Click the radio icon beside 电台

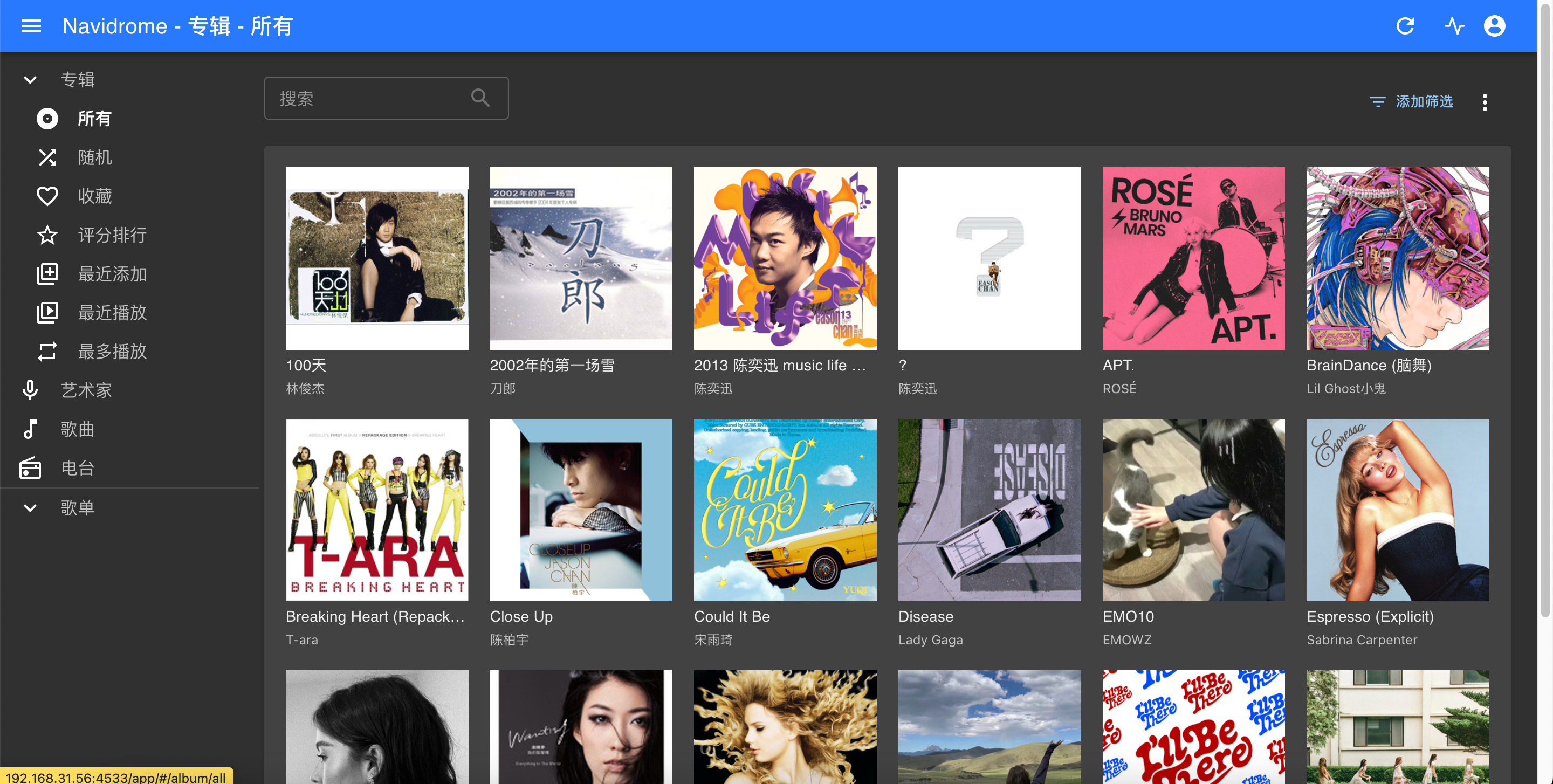point(30,467)
